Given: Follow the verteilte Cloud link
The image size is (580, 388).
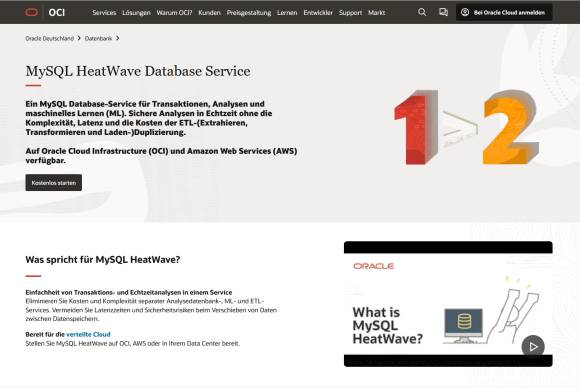Looking at the screenshot, I should (x=88, y=334).
